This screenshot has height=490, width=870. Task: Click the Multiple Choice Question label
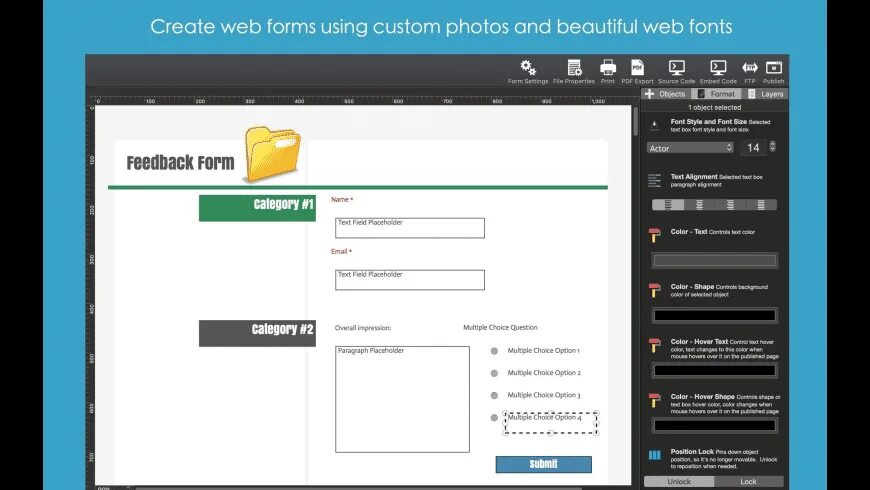coord(500,327)
